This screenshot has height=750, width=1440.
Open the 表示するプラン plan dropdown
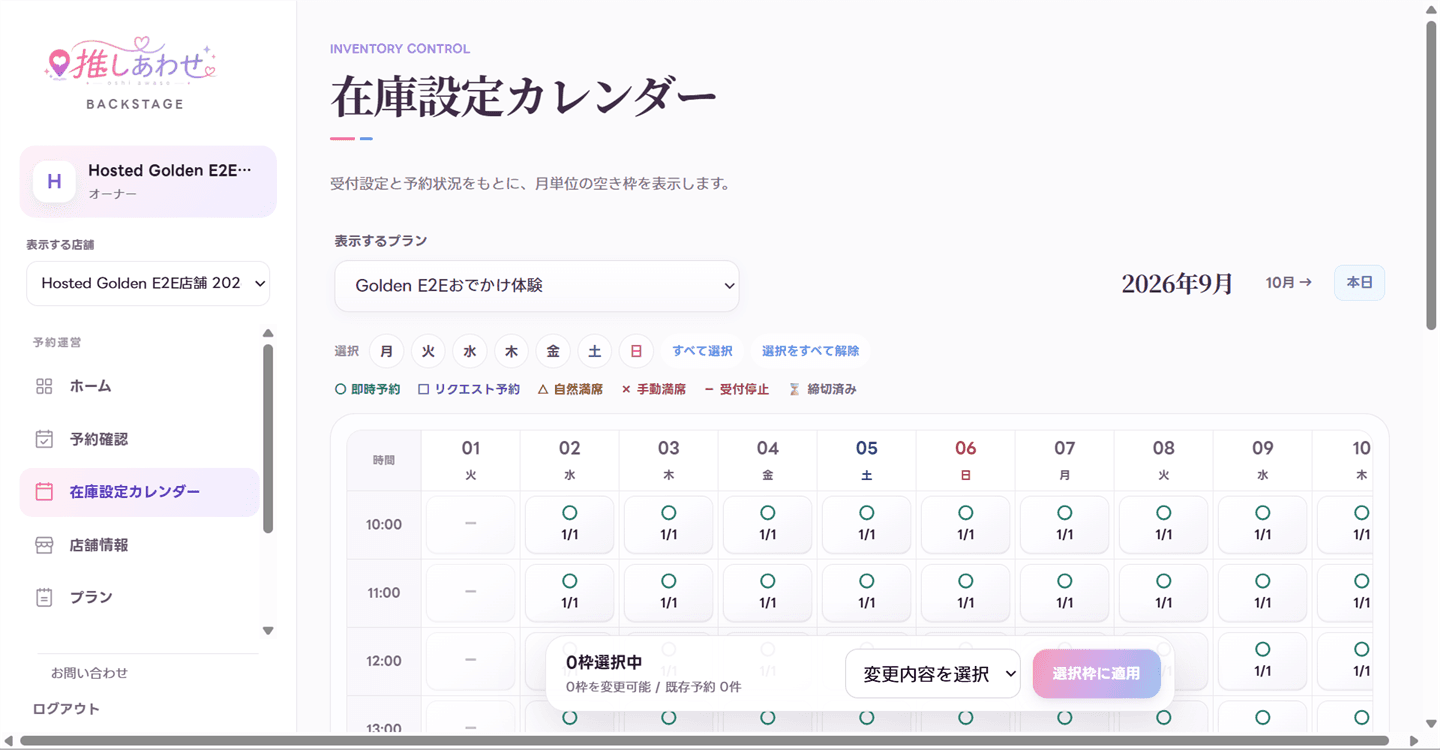(x=537, y=286)
